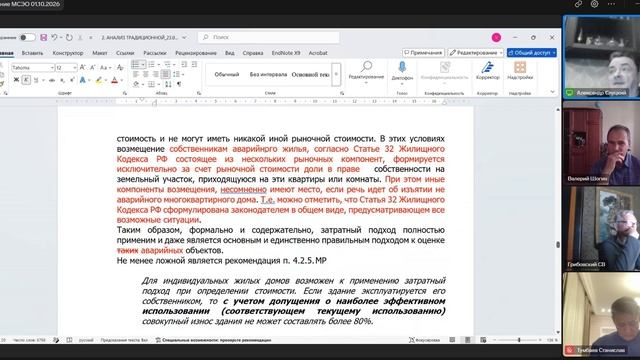The image size is (640, 360).
Task: Open Надстройки add-ins
Action: point(520,71)
